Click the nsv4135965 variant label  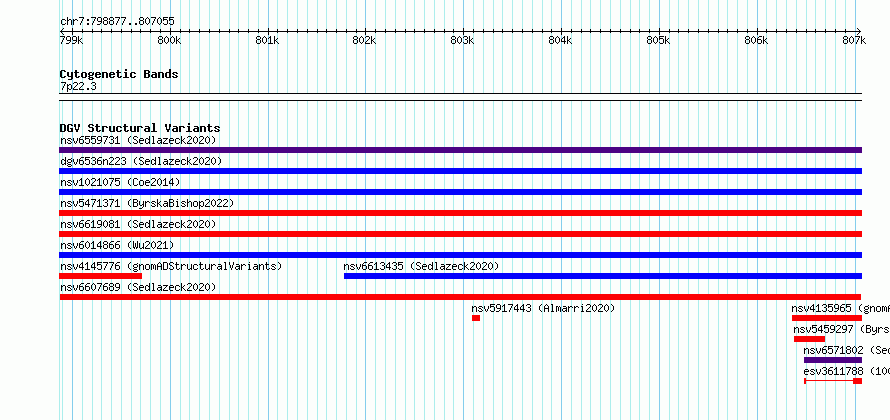[841, 308]
